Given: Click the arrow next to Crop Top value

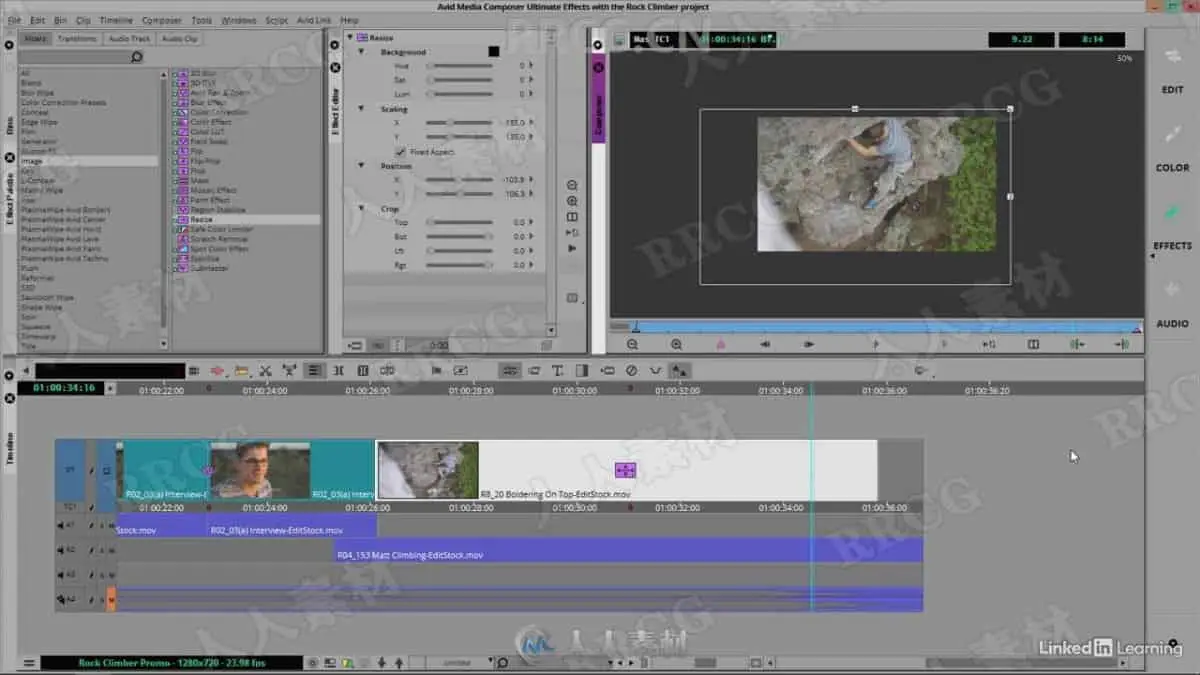Looking at the screenshot, I should click(532, 222).
